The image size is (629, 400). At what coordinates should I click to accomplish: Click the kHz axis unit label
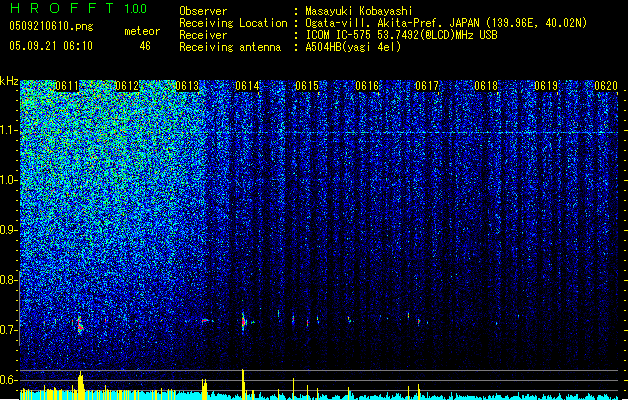pyautogui.click(x=9, y=81)
